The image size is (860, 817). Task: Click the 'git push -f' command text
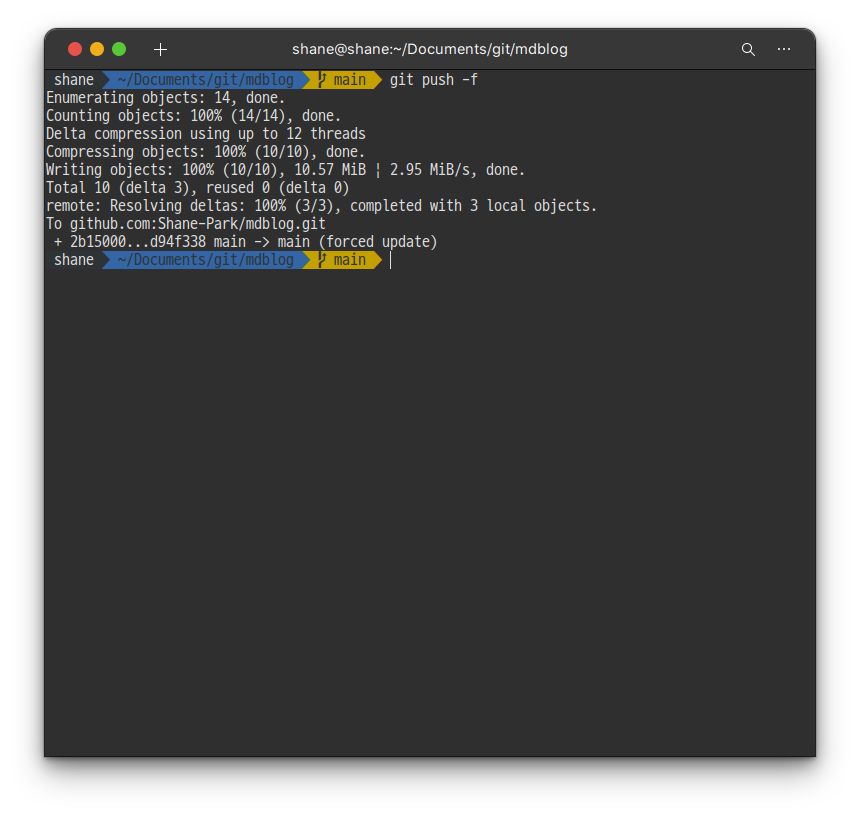tap(434, 80)
